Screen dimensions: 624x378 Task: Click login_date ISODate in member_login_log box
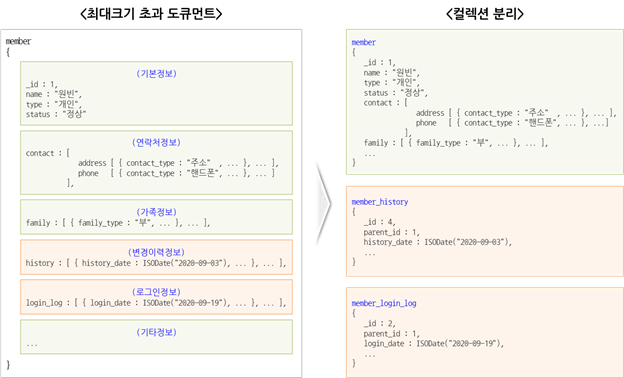[x=433, y=343]
